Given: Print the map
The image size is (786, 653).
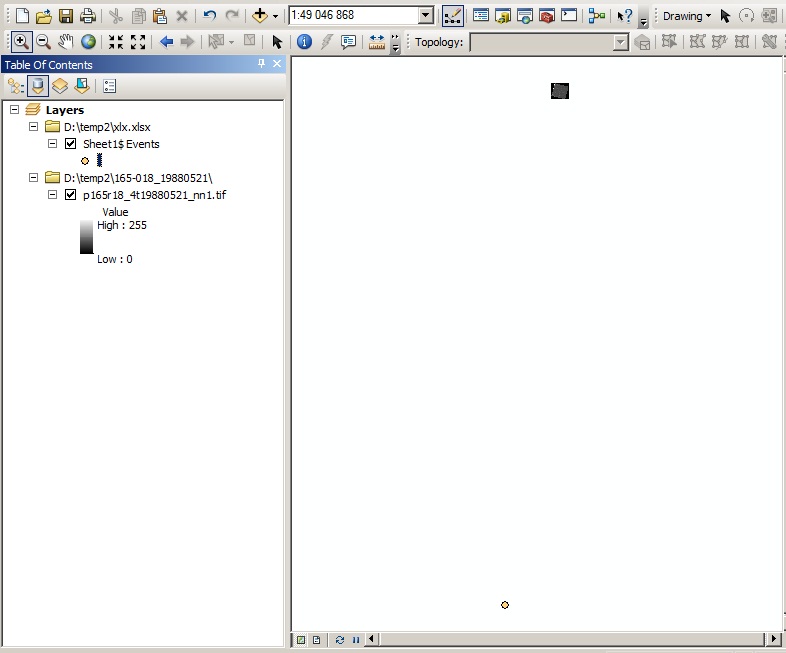Looking at the screenshot, I should [88, 16].
